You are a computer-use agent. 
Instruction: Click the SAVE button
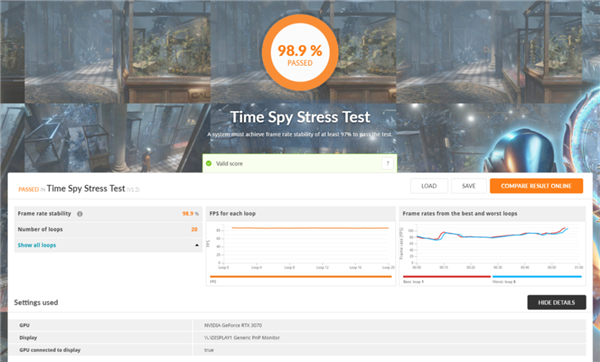coord(469,186)
